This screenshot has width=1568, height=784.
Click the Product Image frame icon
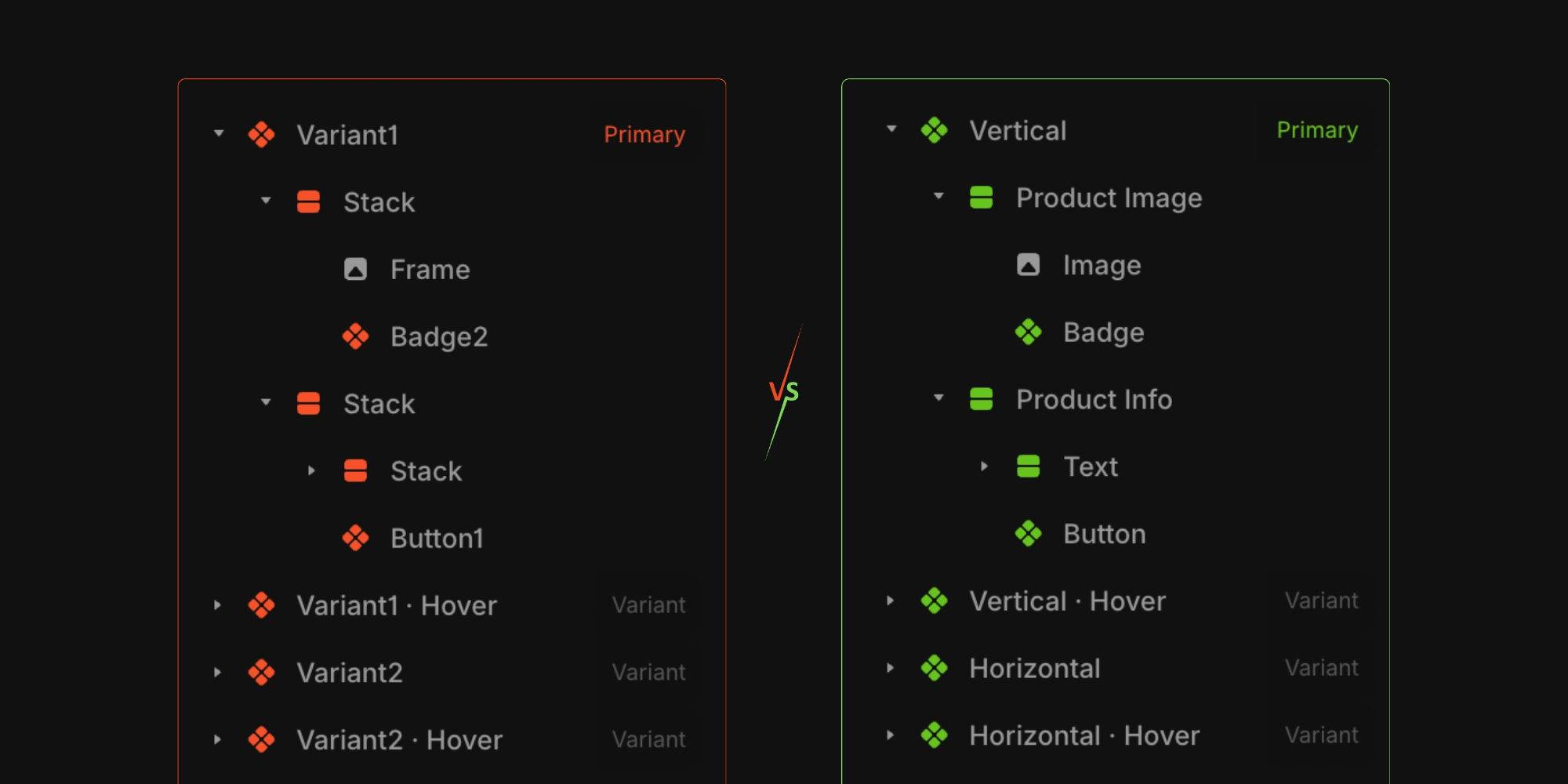982,198
